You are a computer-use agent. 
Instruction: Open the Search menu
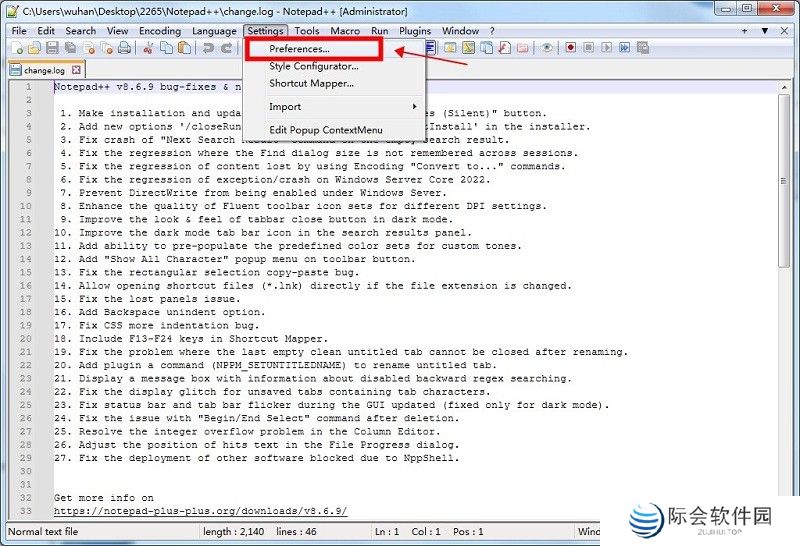[81, 31]
